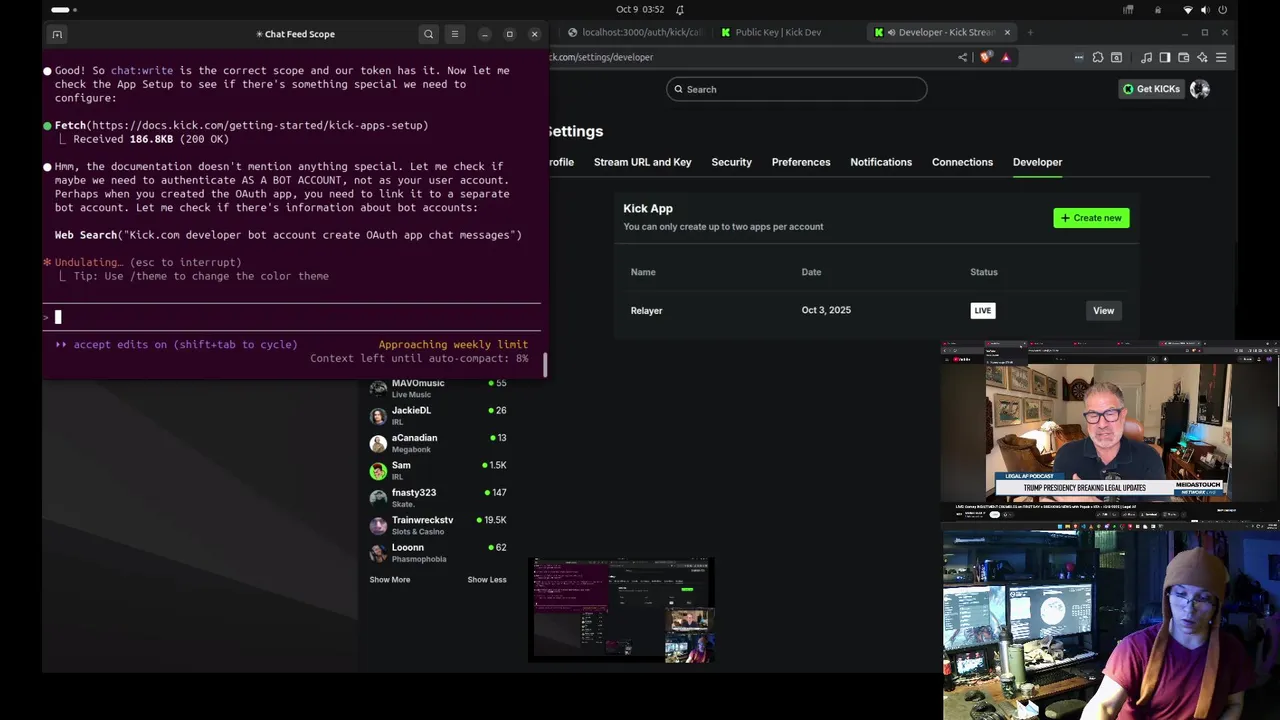1280x720 pixels.
Task: Open the terminal hamburger menu
Action: tap(455, 34)
